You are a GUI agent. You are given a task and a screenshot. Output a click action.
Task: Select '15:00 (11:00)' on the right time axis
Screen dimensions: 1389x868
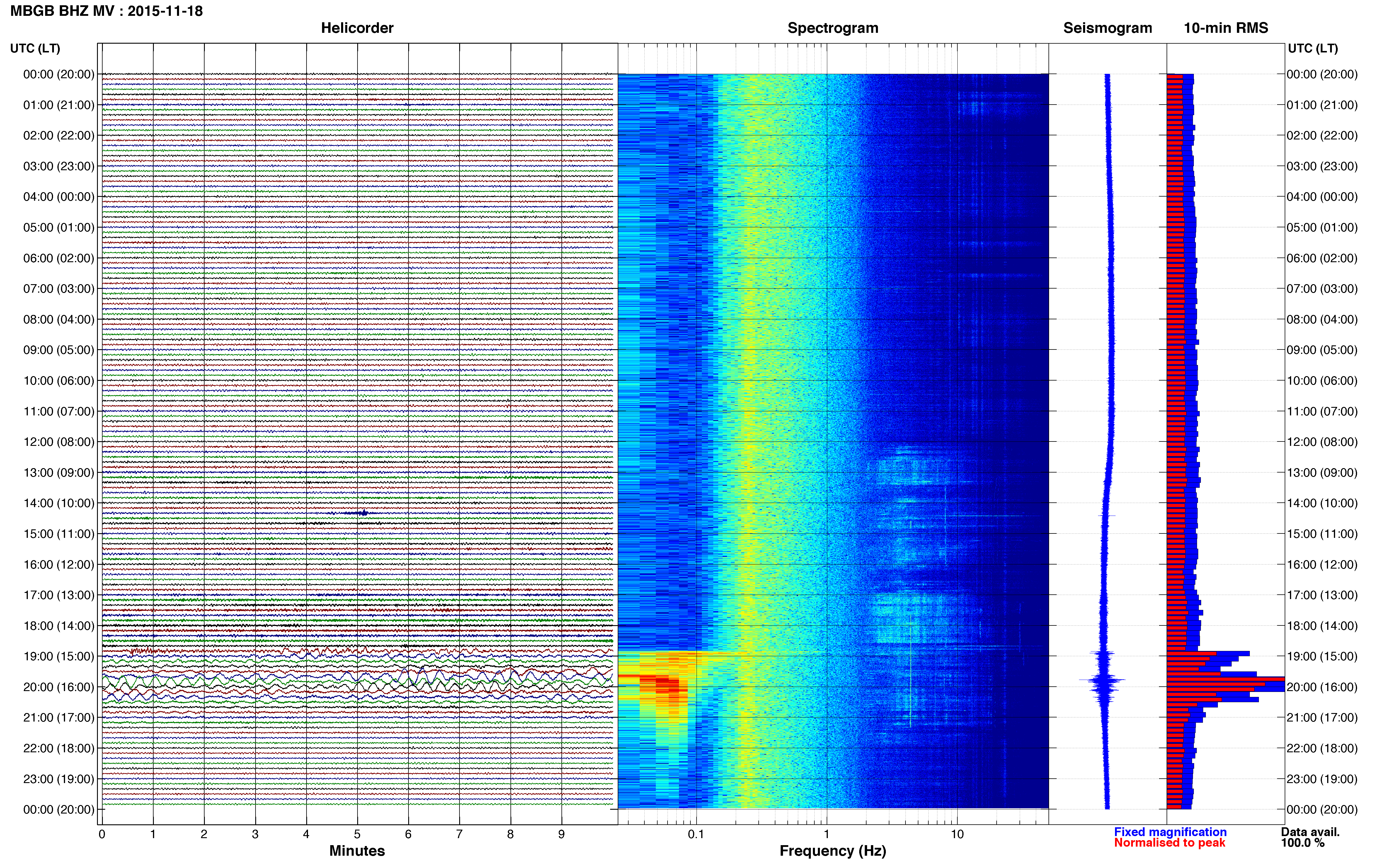click(1322, 534)
